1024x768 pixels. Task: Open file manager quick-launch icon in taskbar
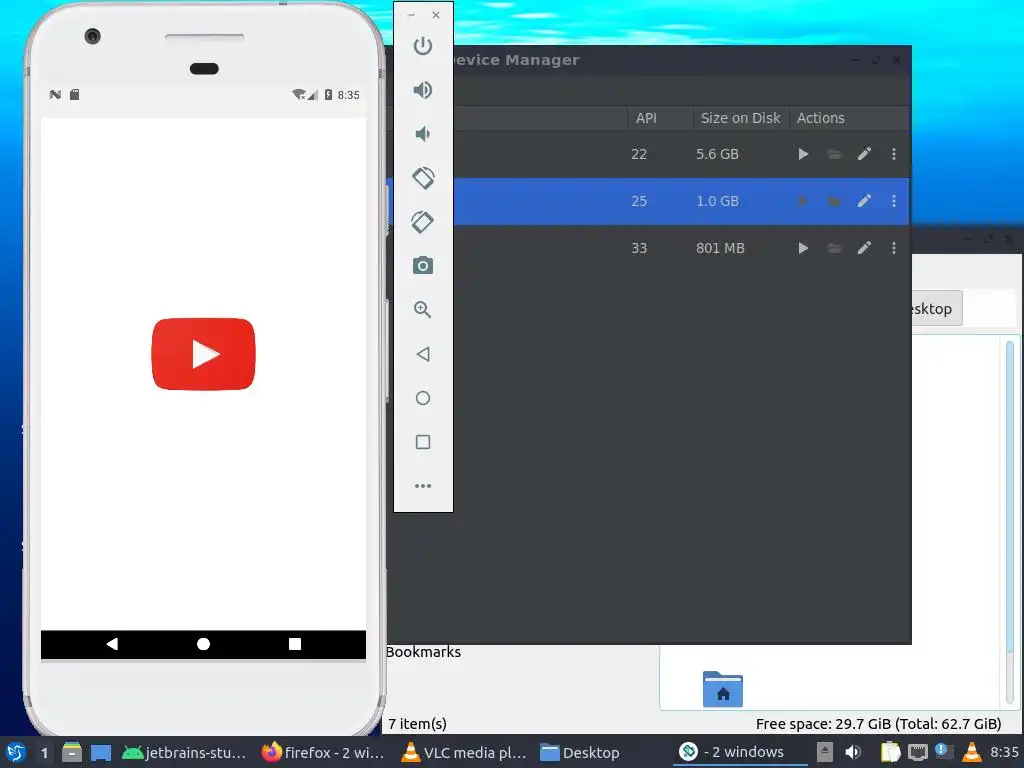point(72,752)
